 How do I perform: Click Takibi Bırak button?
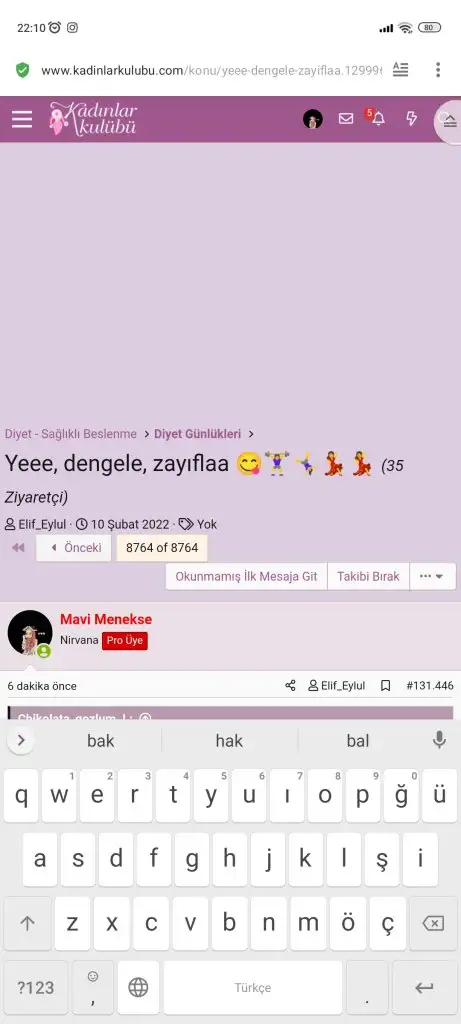click(x=368, y=577)
